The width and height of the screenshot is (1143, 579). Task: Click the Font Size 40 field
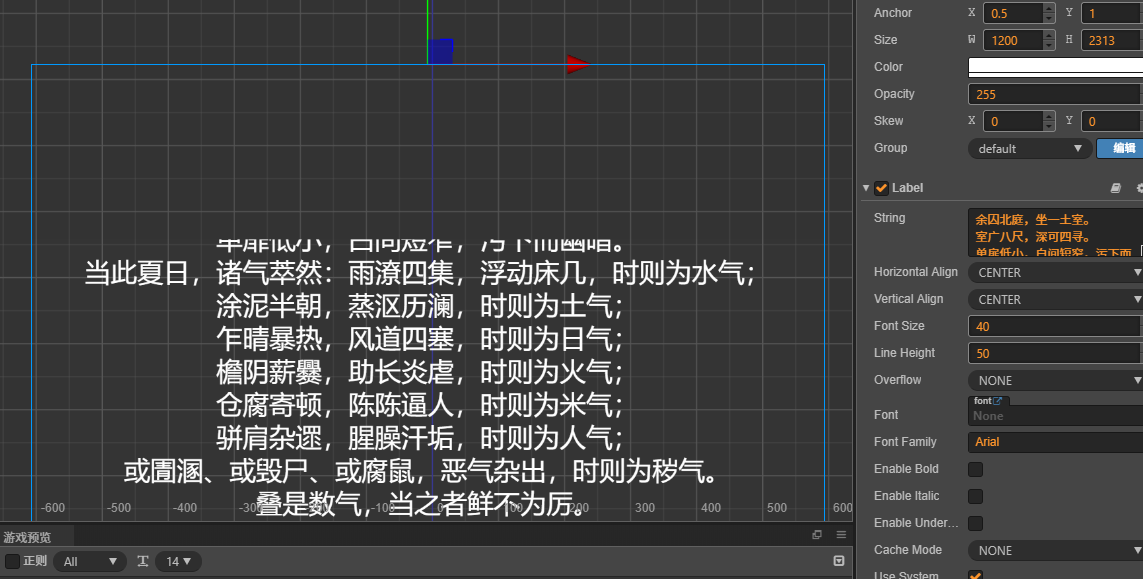tap(1056, 326)
